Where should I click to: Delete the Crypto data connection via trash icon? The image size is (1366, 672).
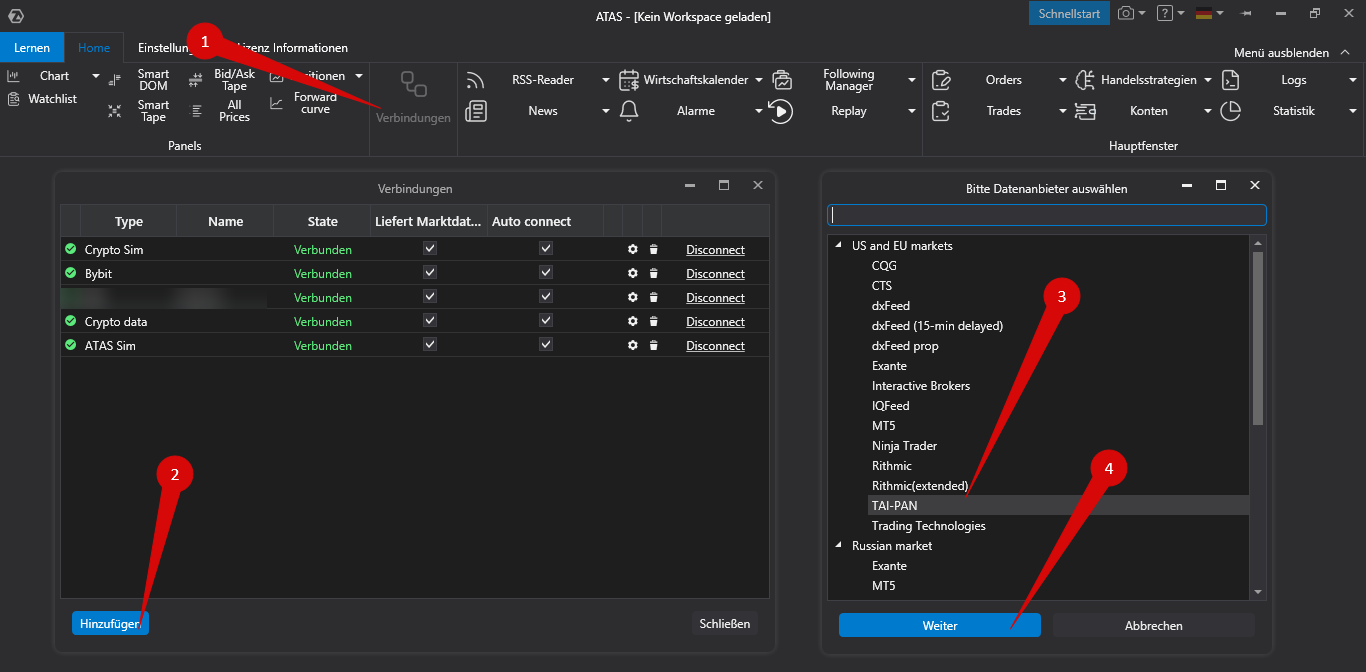pos(653,322)
